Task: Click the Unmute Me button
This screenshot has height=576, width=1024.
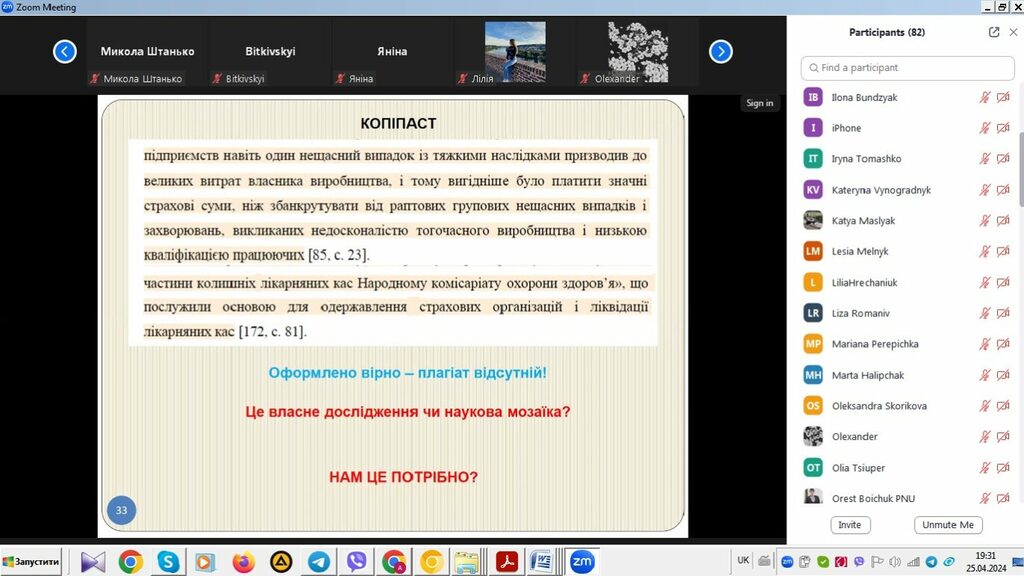Action: click(947, 525)
